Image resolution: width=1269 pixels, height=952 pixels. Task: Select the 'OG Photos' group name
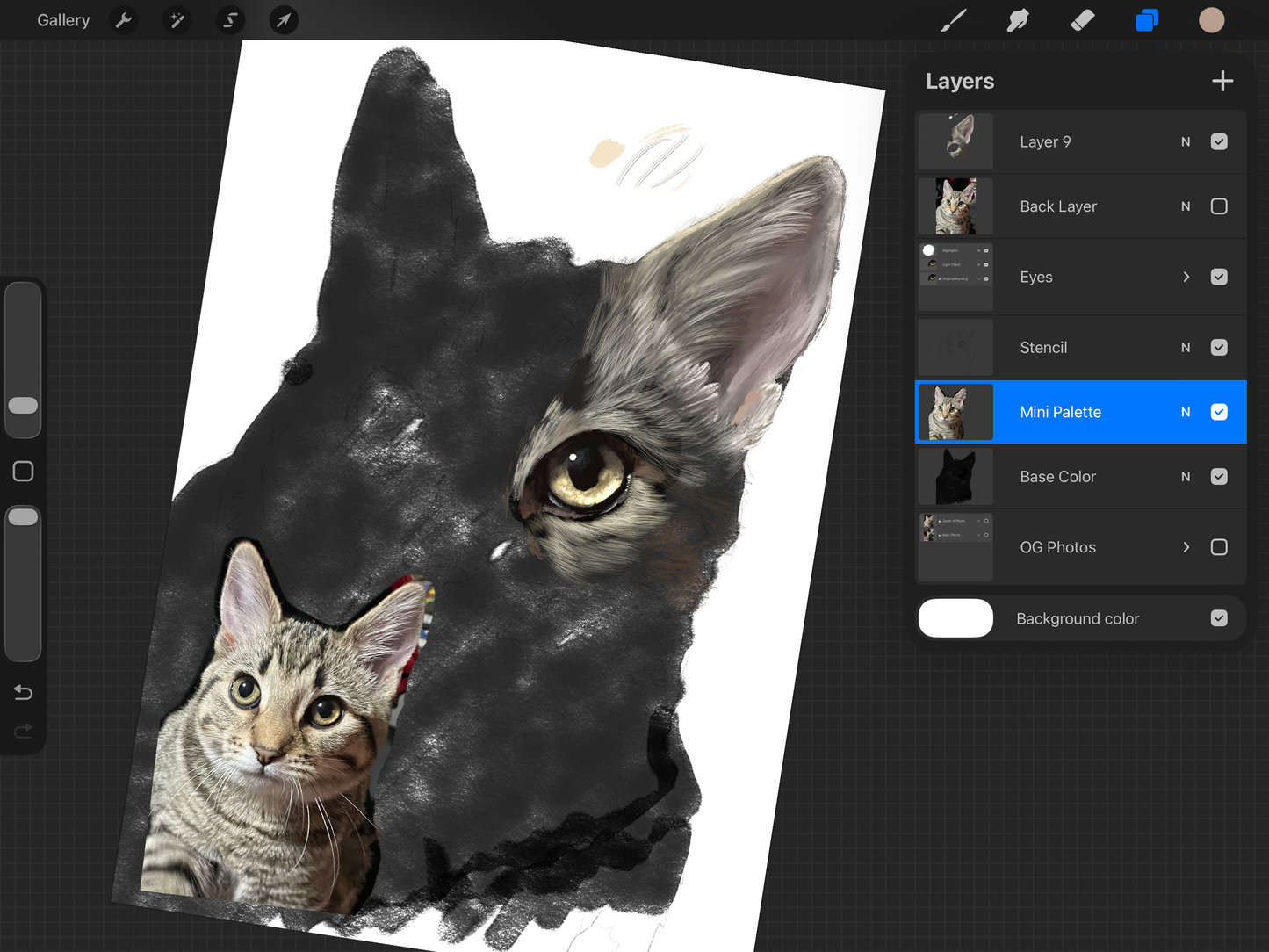coord(1057,547)
